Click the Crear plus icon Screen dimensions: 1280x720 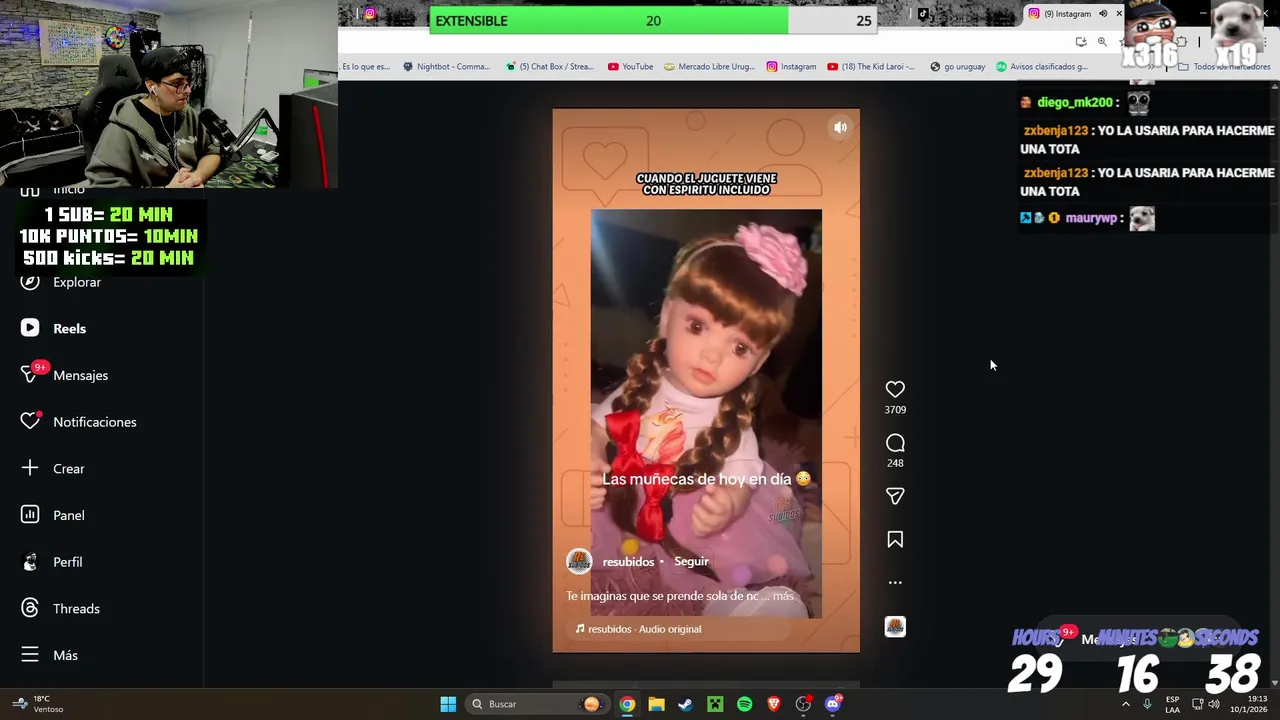[30, 468]
